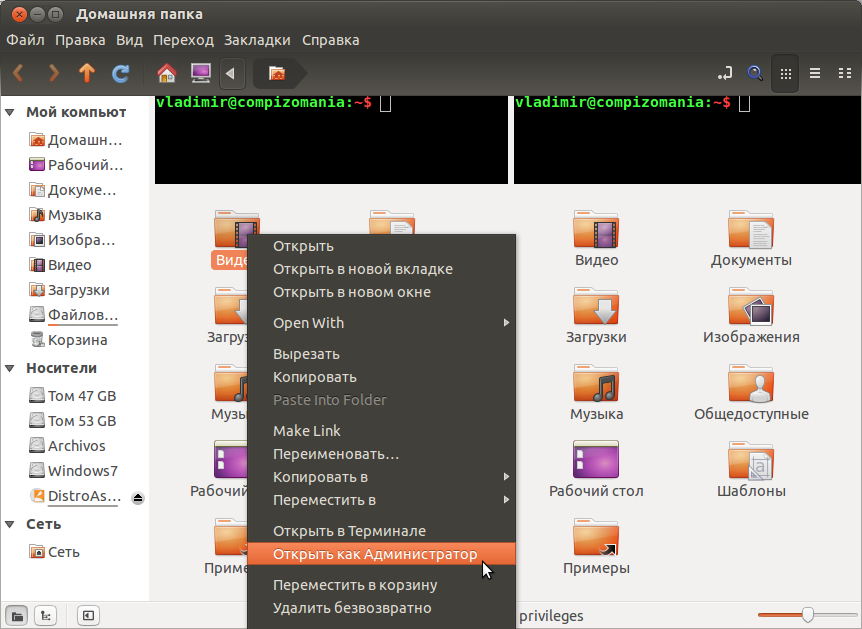Screen dimensions: 862x629
Task: Select Общедоступные folder in right pane
Action: point(751,393)
